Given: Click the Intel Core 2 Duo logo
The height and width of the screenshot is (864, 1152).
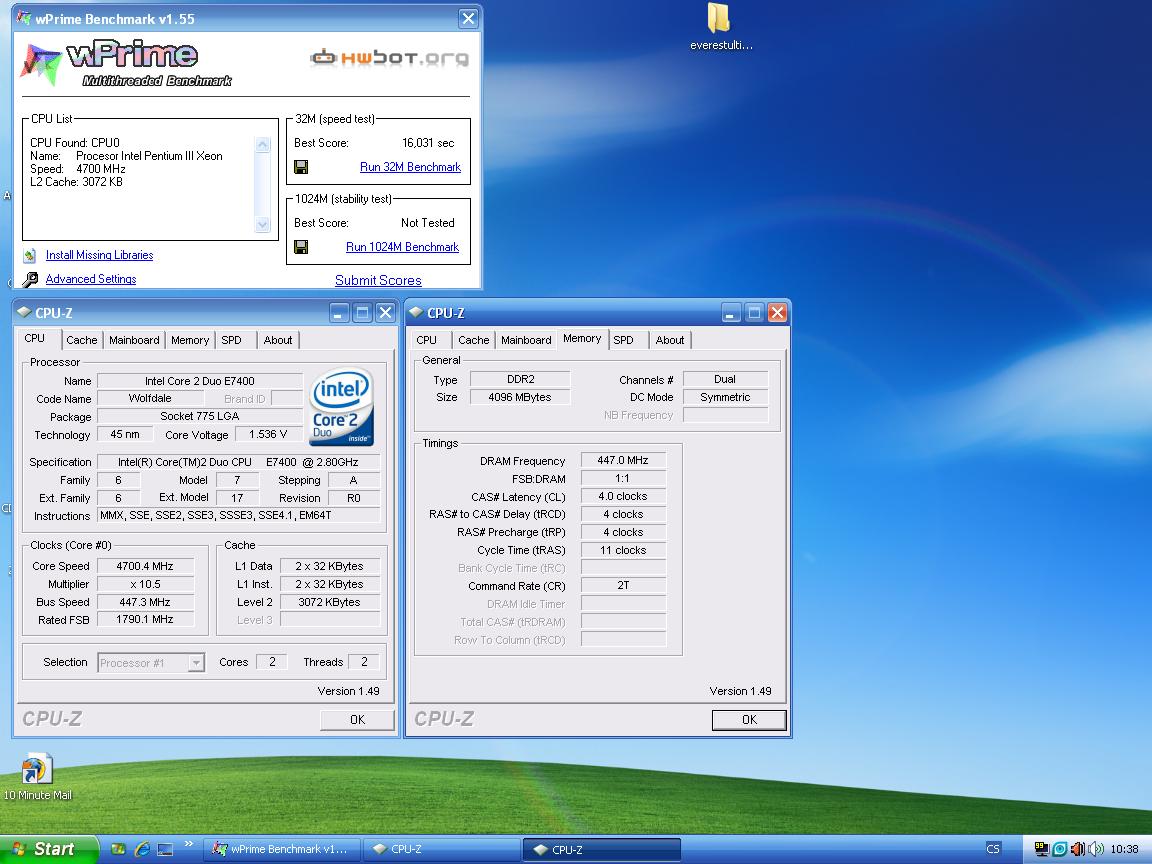Looking at the screenshot, I should click(342, 407).
